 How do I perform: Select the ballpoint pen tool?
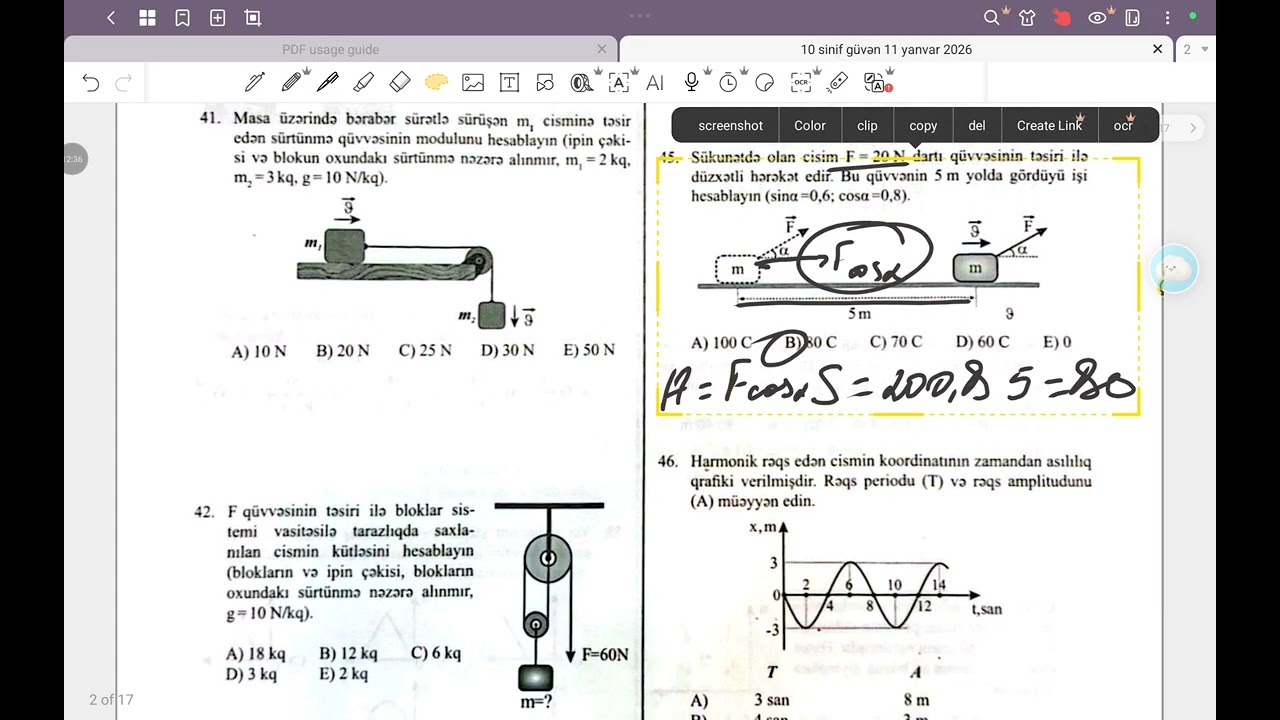click(x=327, y=83)
